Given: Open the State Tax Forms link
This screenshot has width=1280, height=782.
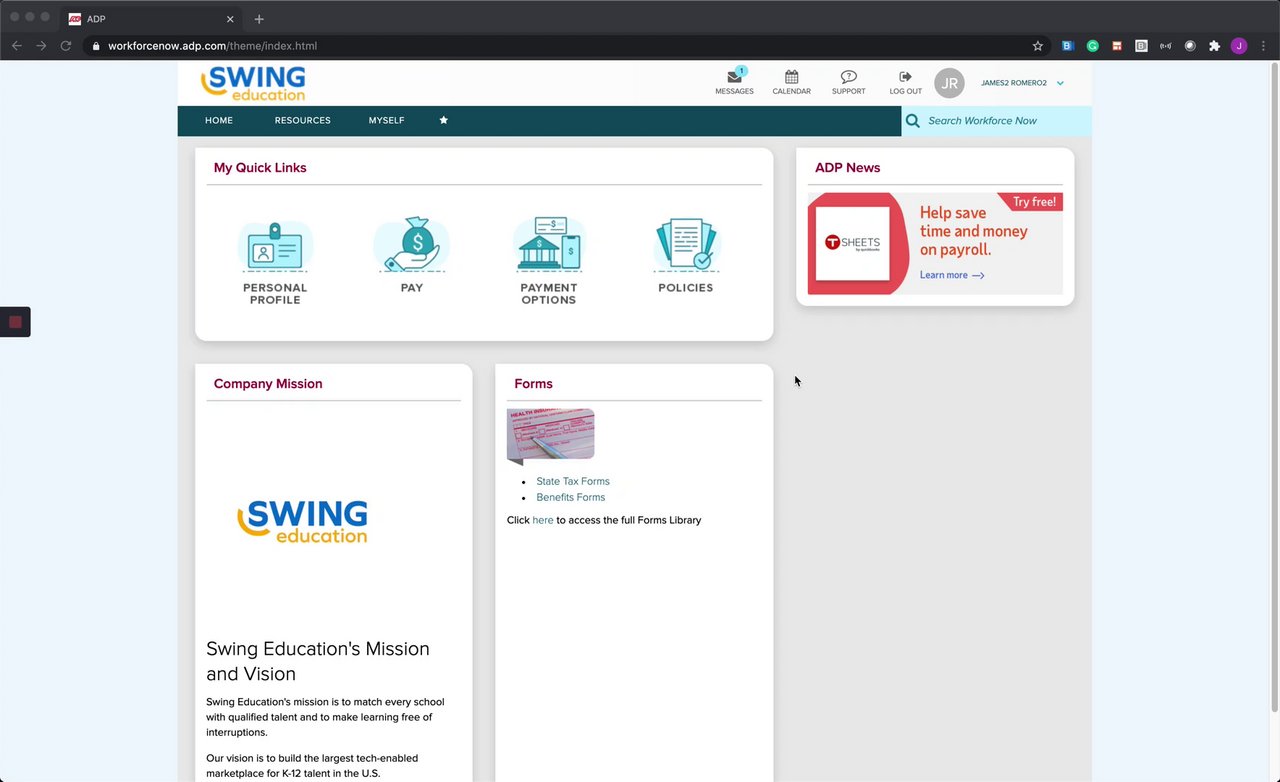Looking at the screenshot, I should coord(572,481).
